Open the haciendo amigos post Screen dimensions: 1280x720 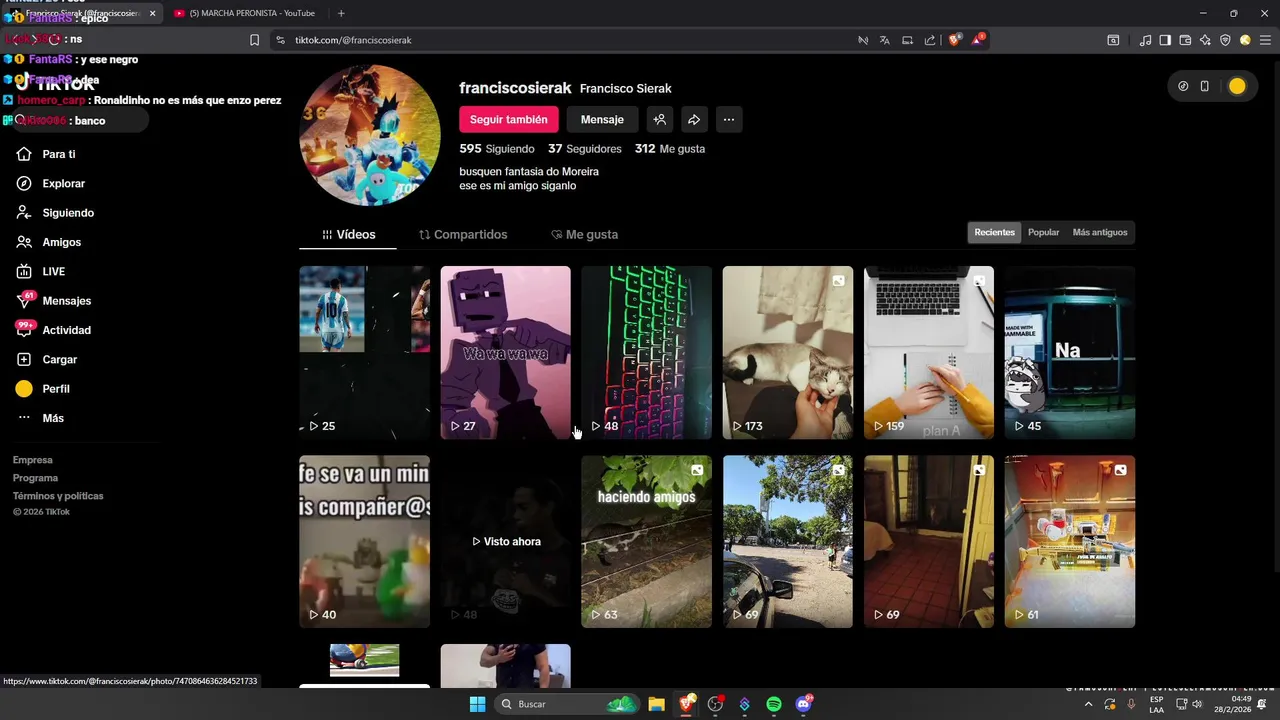pyautogui.click(x=646, y=541)
